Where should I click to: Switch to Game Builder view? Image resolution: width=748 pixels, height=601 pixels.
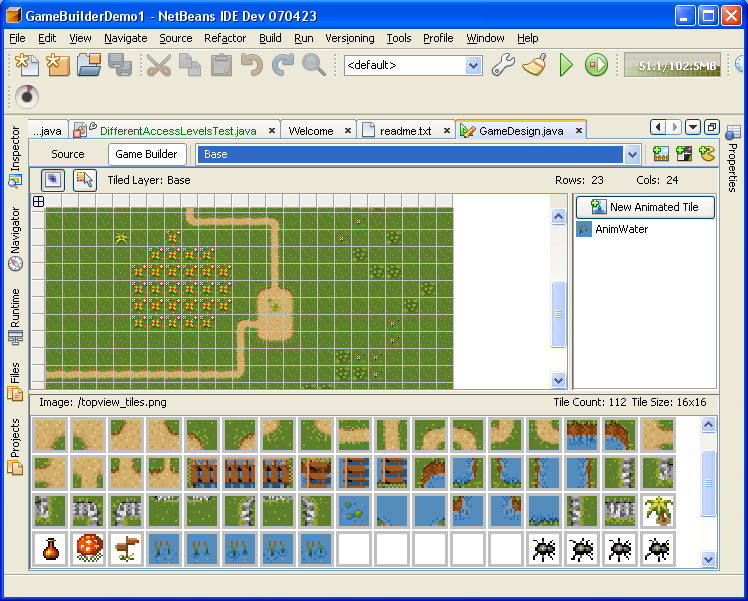pos(146,154)
